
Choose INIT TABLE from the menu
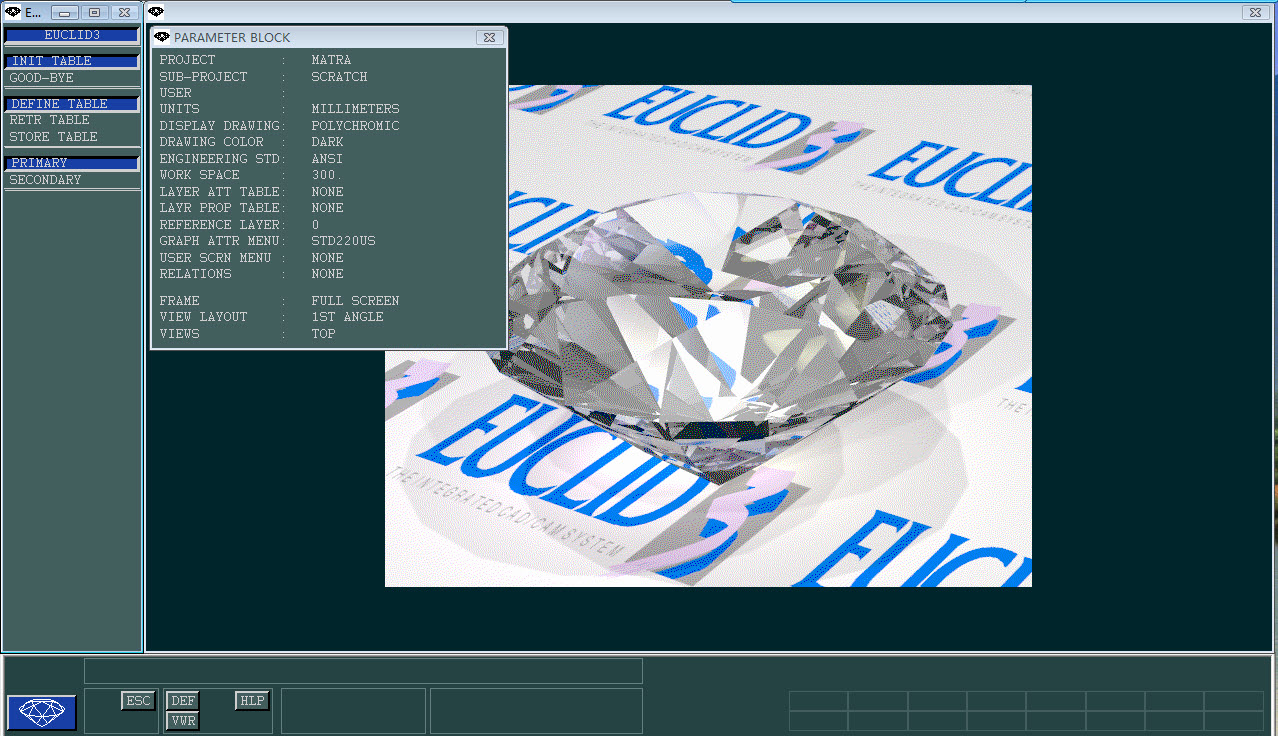click(x=72, y=61)
